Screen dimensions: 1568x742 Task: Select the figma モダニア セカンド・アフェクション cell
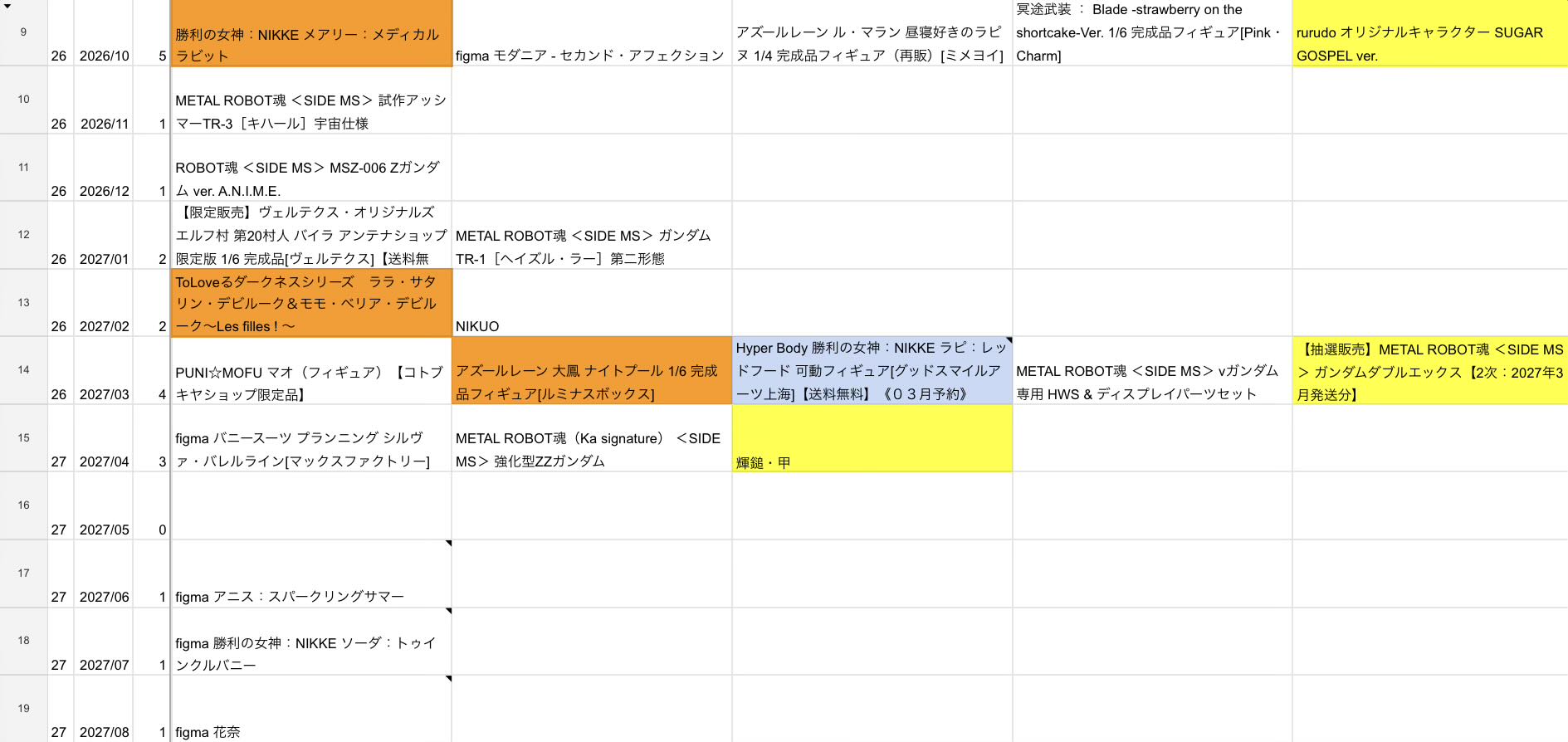[592, 32]
